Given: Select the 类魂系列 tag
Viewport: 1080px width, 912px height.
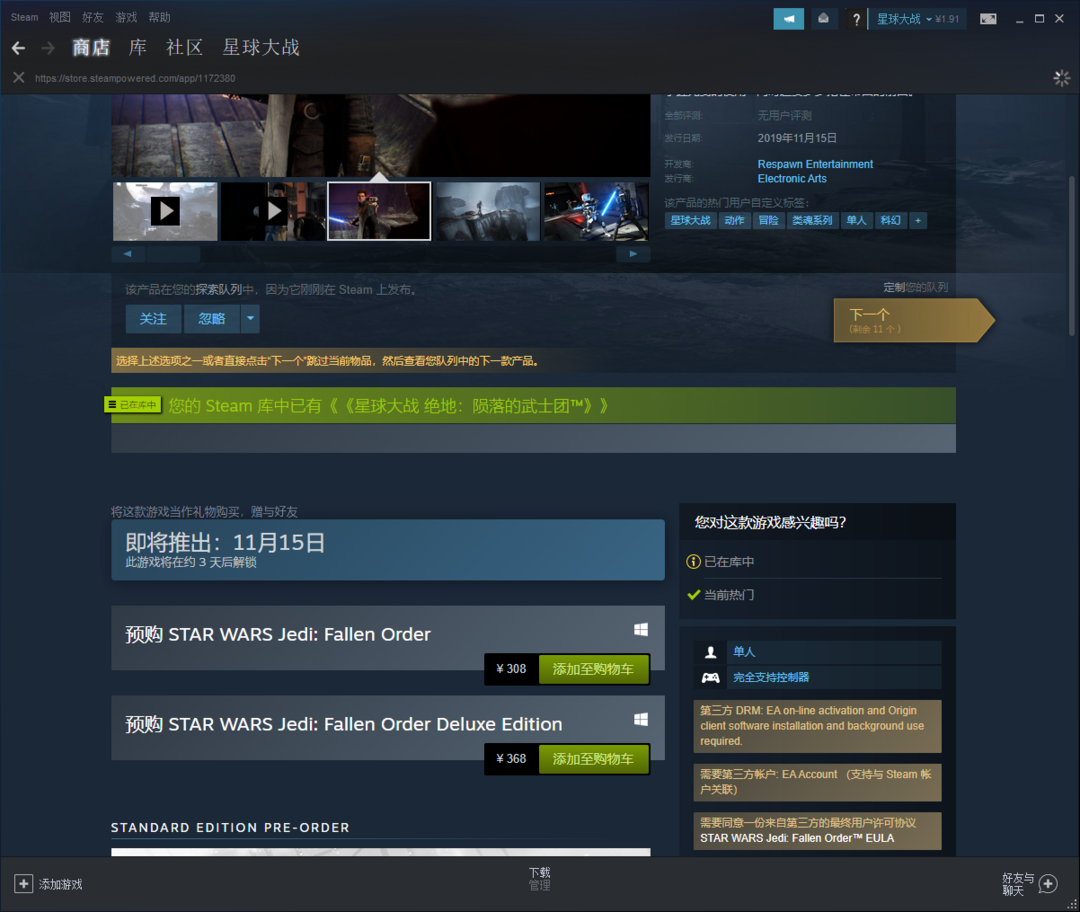Looking at the screenshot, I should (x=812, y=220).
